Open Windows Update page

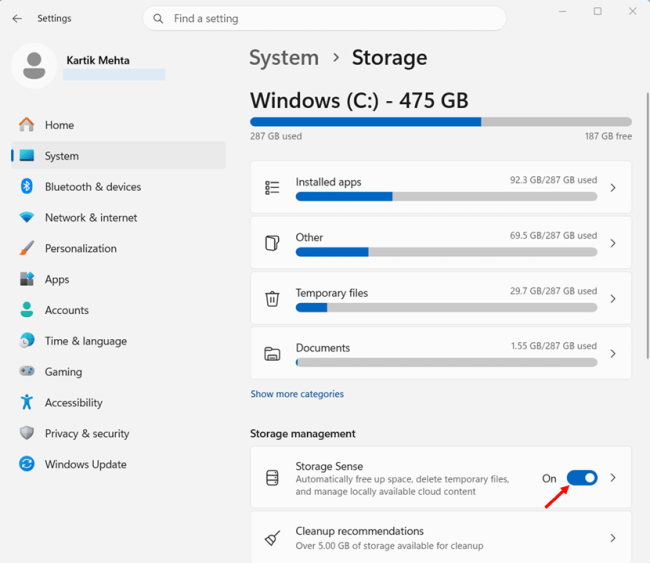click(x=119, y=464)
